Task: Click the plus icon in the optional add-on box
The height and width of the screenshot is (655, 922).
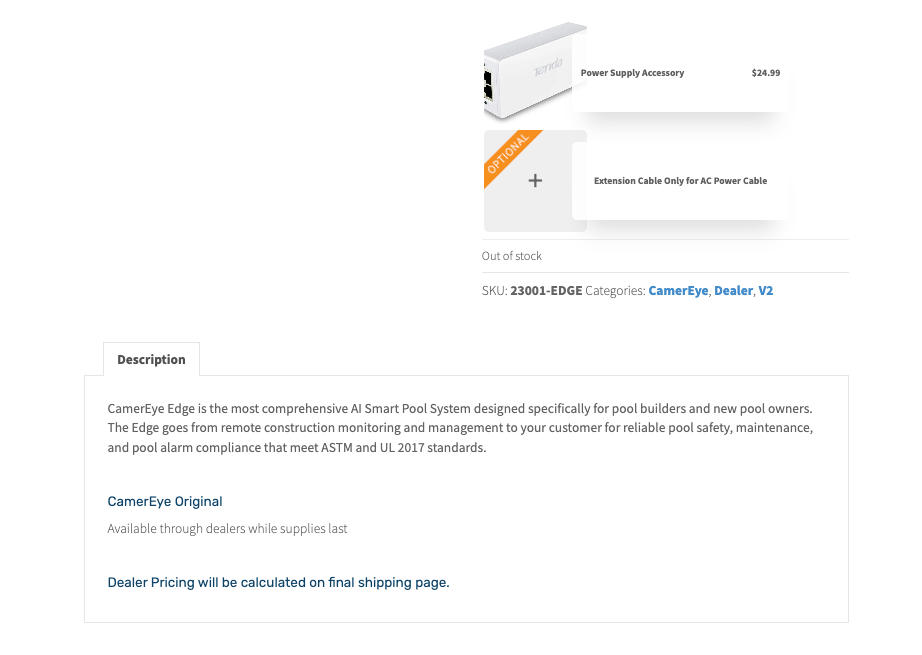Action: coord(535,181)
